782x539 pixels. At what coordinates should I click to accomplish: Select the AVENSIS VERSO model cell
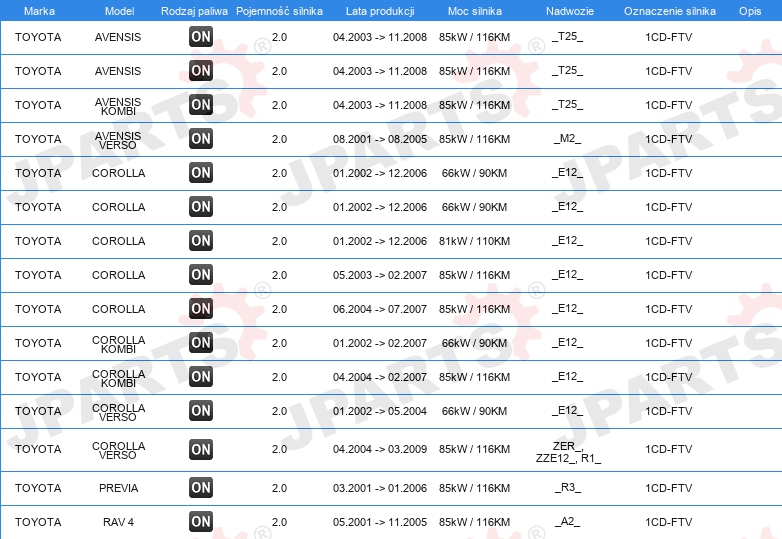pyautogui.click(x=118, y=140)
